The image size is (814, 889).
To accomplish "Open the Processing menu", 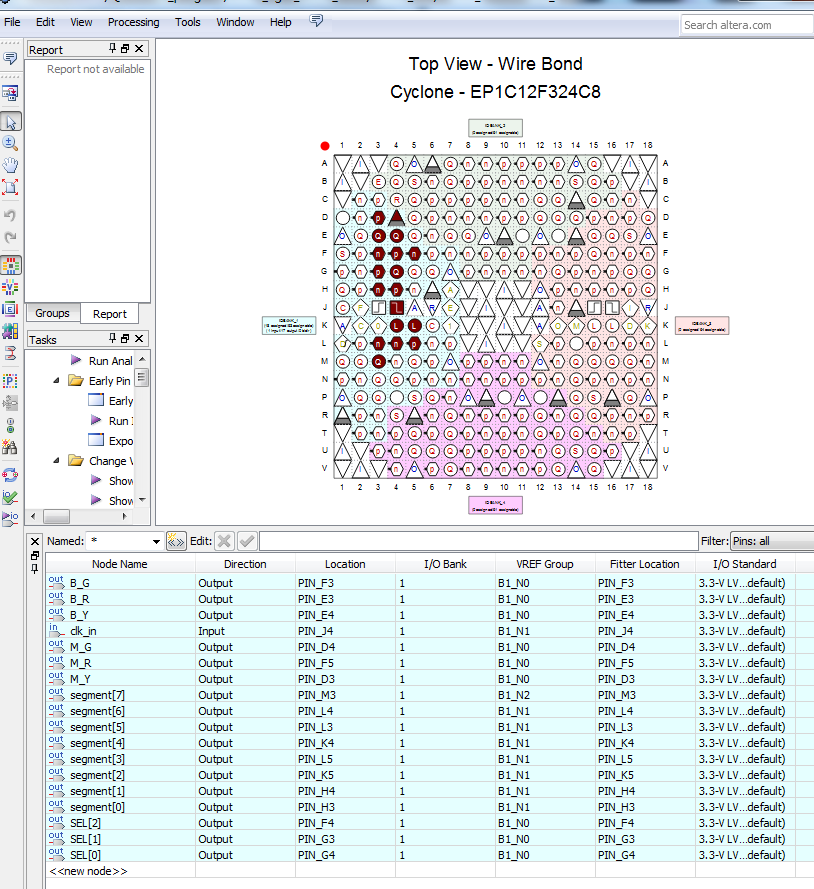I will [x=134, y=22].
